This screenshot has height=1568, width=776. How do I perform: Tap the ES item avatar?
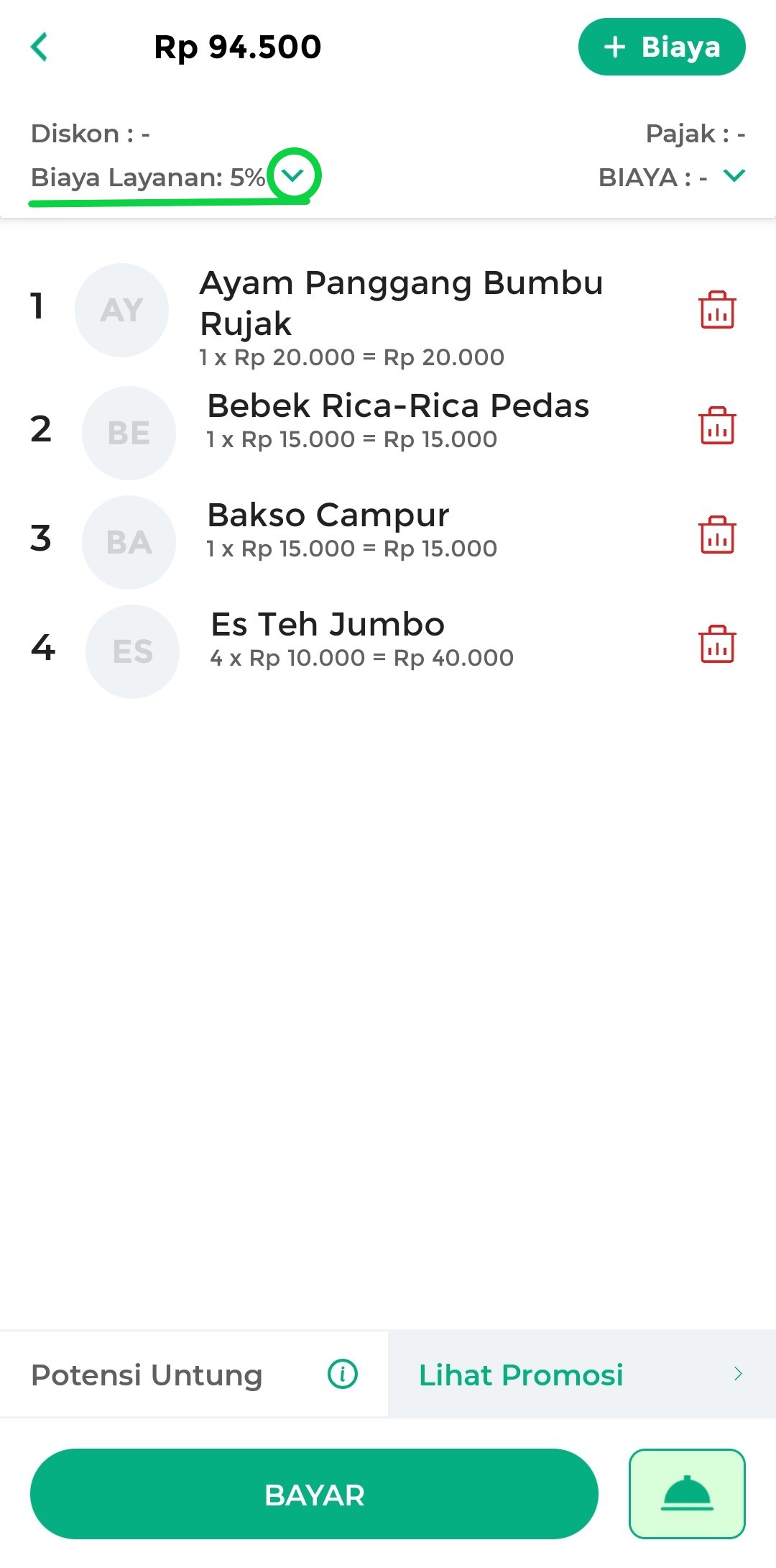[x=132, y=651]
